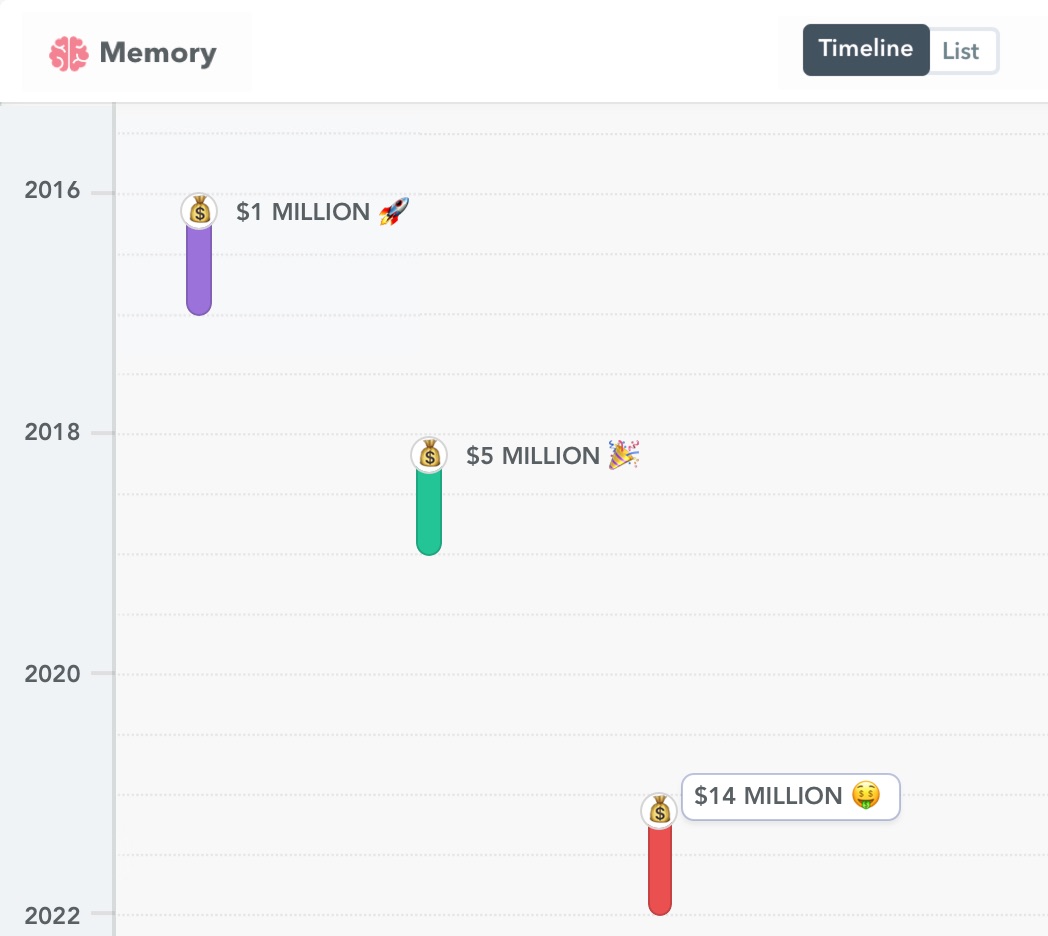Switch to the Timeline view
This screenshot has height=936, width=1048.
pyautogui.click(x=865, y=50)
